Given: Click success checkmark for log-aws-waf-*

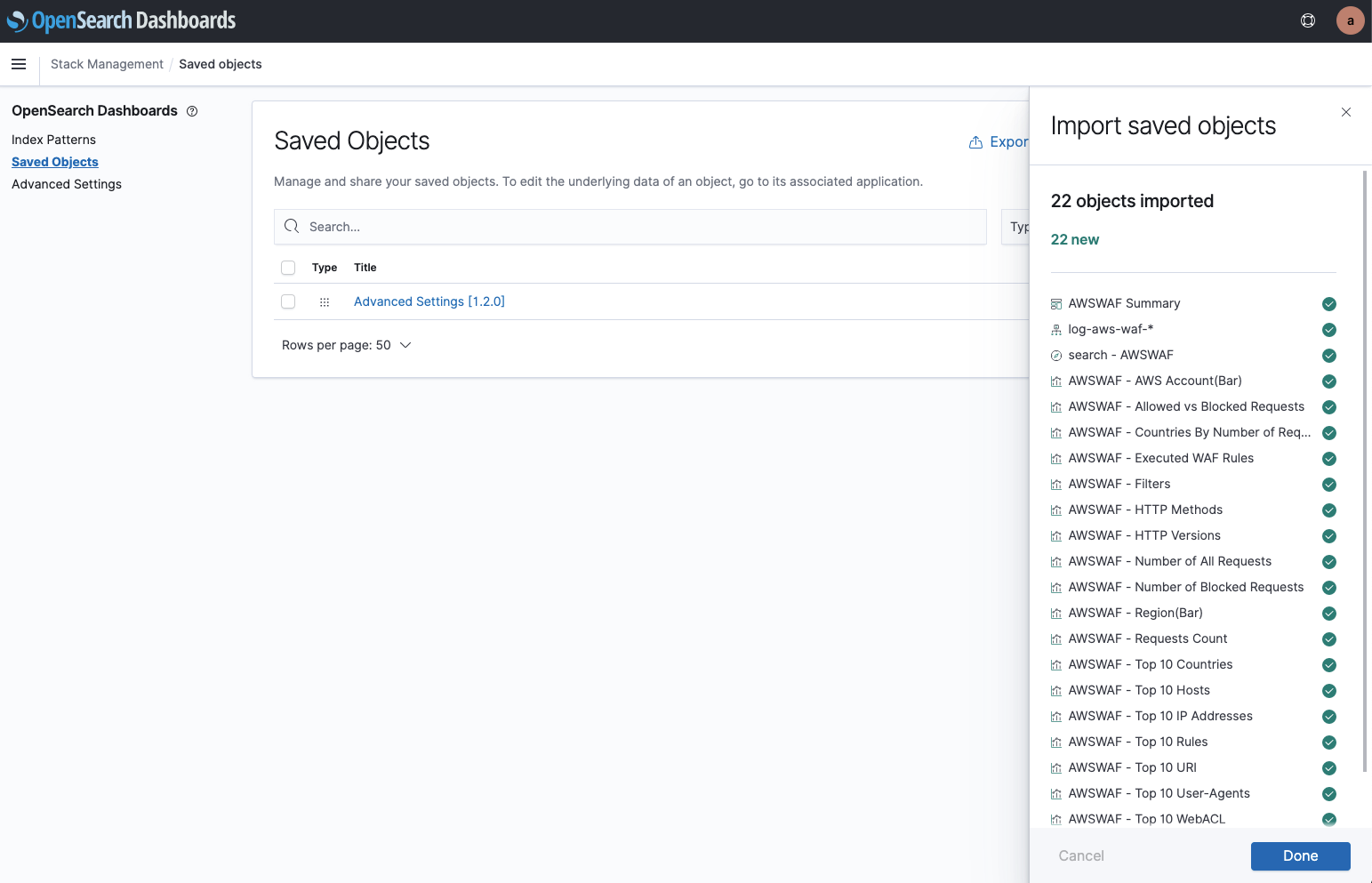Looking at the screenshot, I should [1329, 330].
